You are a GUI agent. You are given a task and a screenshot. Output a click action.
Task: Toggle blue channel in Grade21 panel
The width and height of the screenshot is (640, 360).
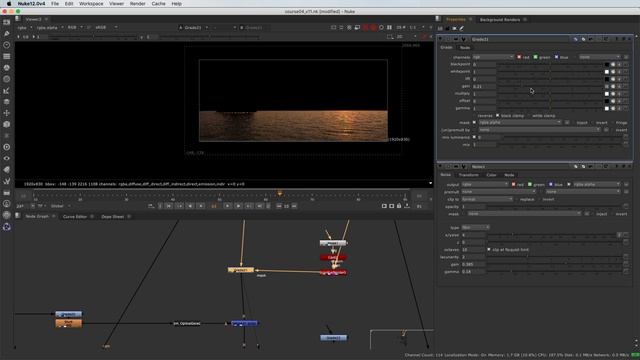pyautogui.click(x=556, y=57)
